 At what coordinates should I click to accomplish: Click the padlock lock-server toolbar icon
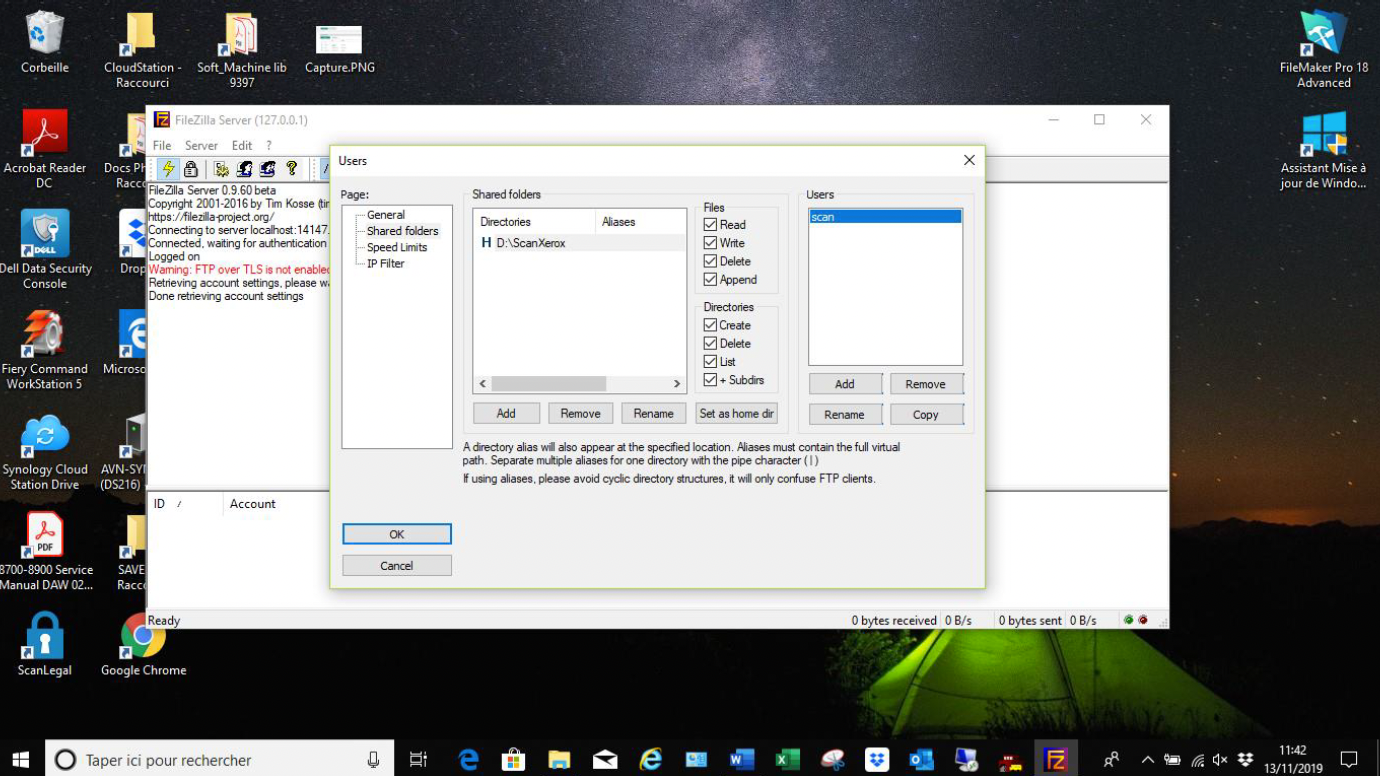(191, 169)
